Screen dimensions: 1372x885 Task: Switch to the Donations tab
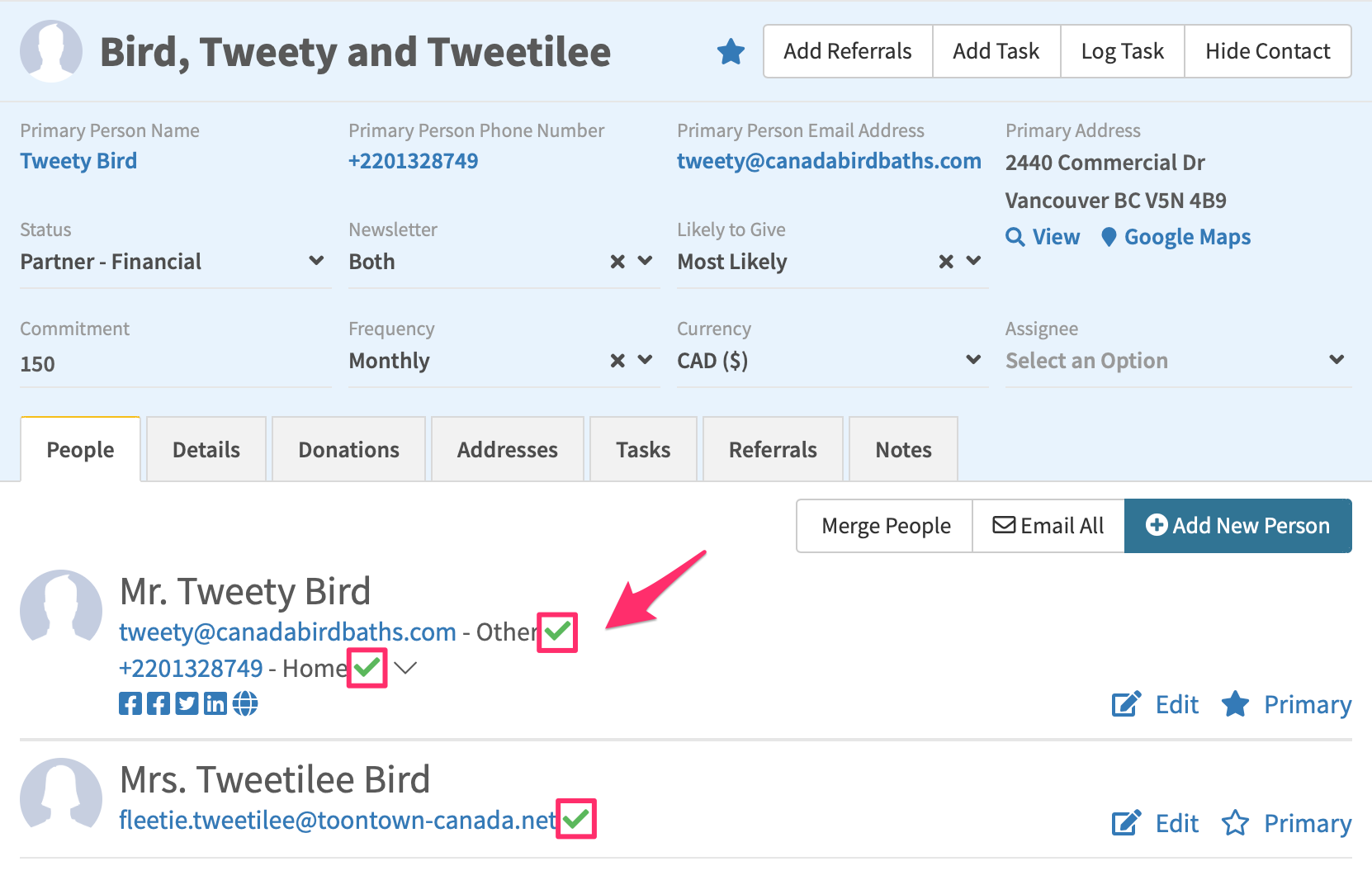click(x=348, y=449)
